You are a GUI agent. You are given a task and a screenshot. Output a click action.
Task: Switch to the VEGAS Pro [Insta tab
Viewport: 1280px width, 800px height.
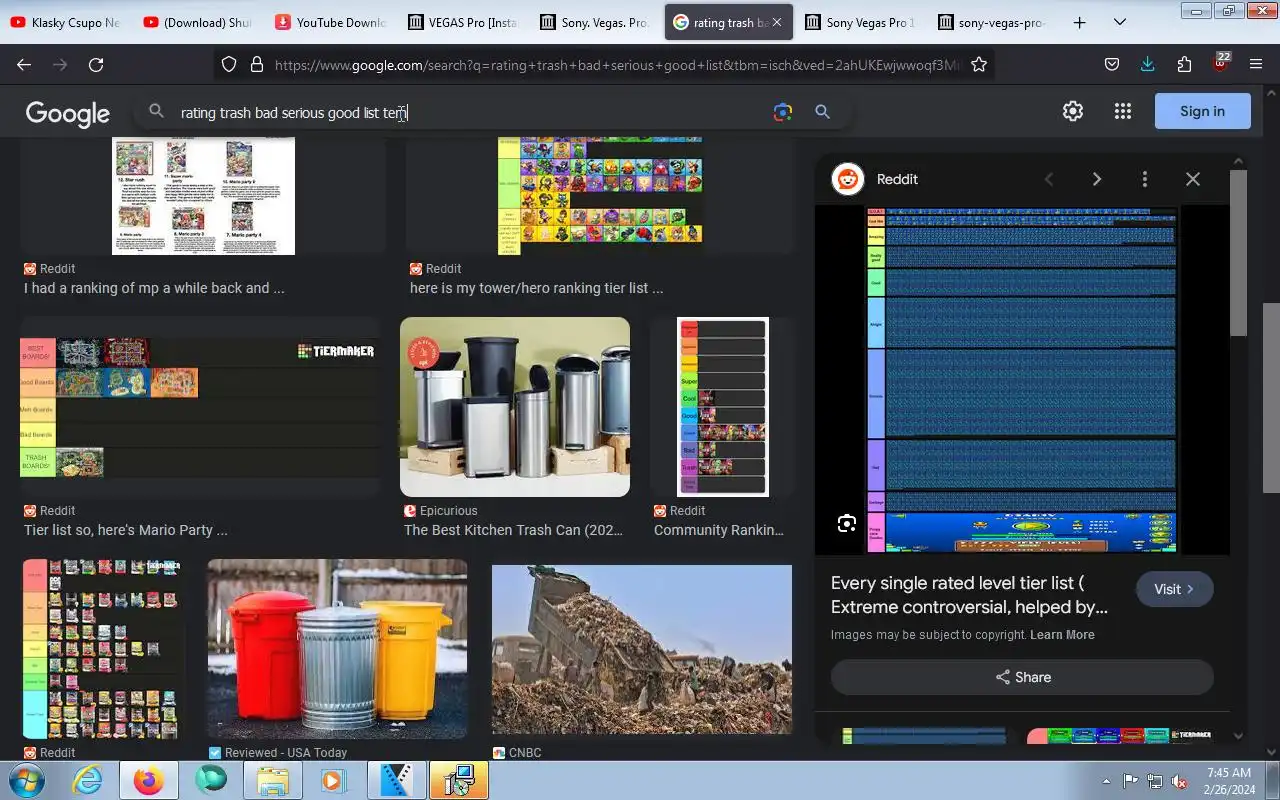coord(463,22)
